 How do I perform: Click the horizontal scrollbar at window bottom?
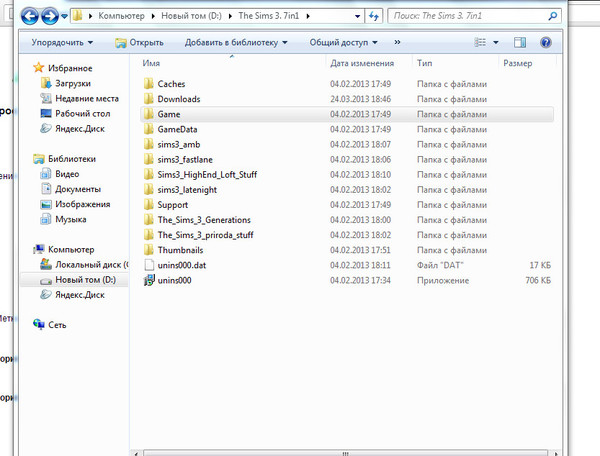tap(346, 453)
